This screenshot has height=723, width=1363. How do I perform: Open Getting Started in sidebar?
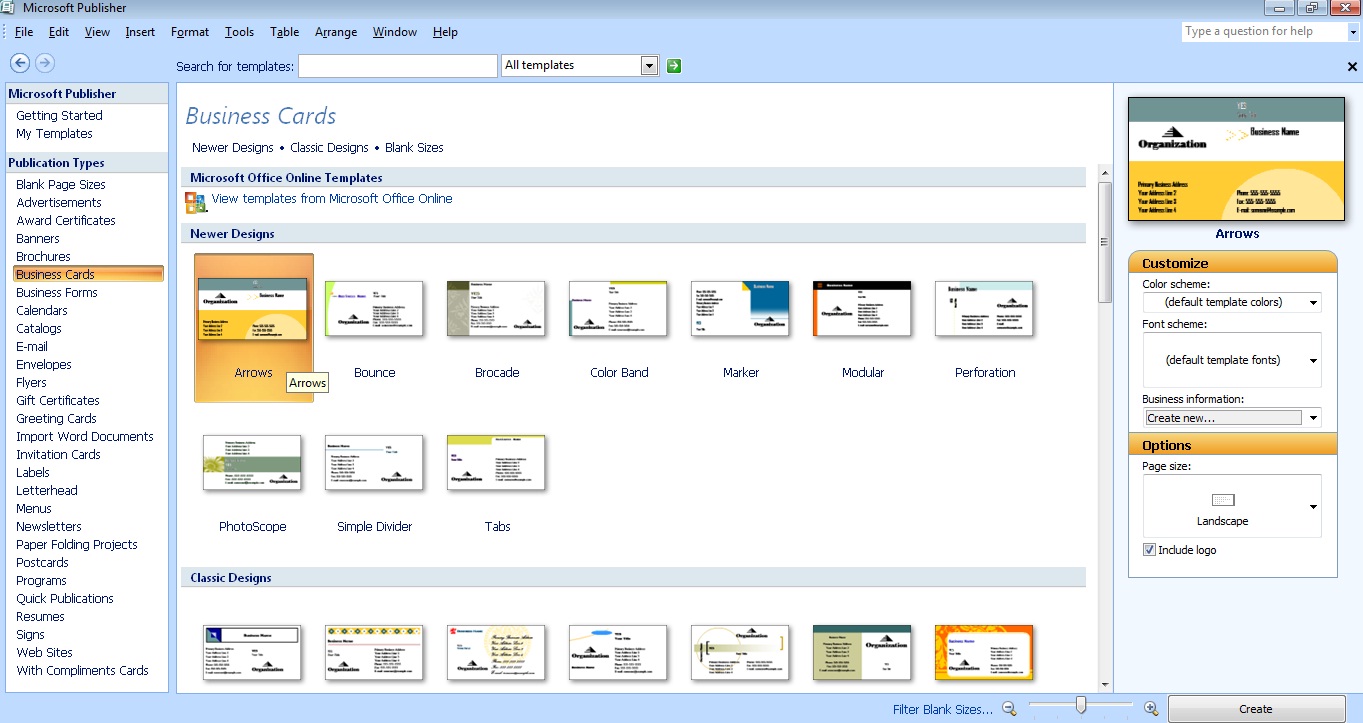[x=59, y=116]
